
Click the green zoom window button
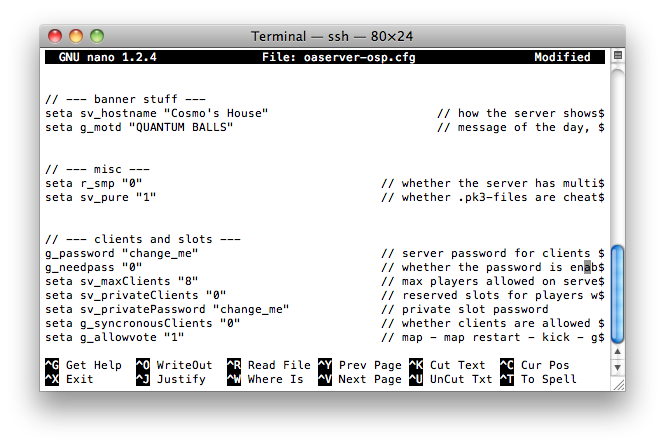(x=97, y=36)
